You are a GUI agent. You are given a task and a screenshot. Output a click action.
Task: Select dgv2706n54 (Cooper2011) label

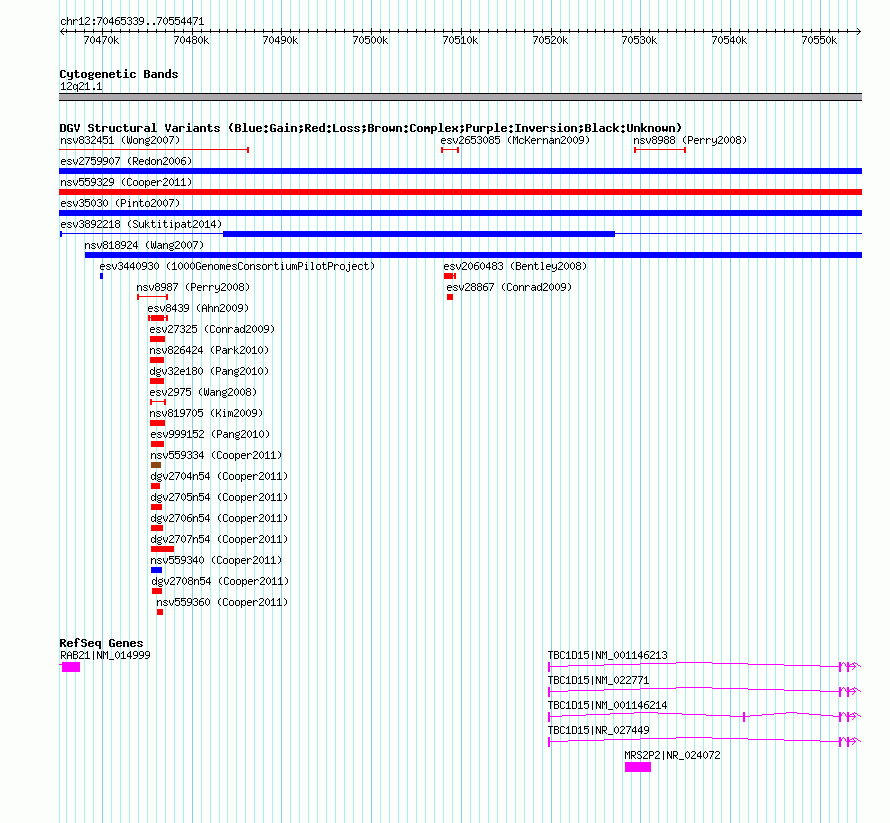[219, 518]
